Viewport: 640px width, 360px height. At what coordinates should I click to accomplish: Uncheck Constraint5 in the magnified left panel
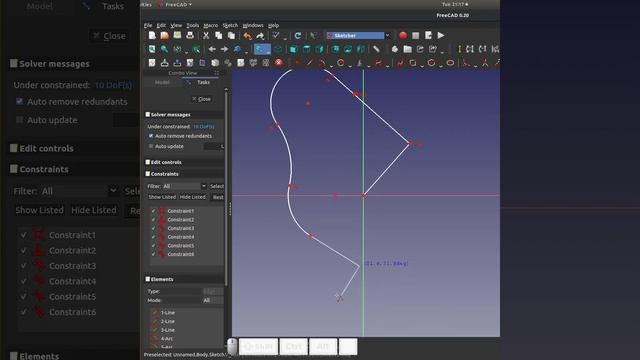24,296
